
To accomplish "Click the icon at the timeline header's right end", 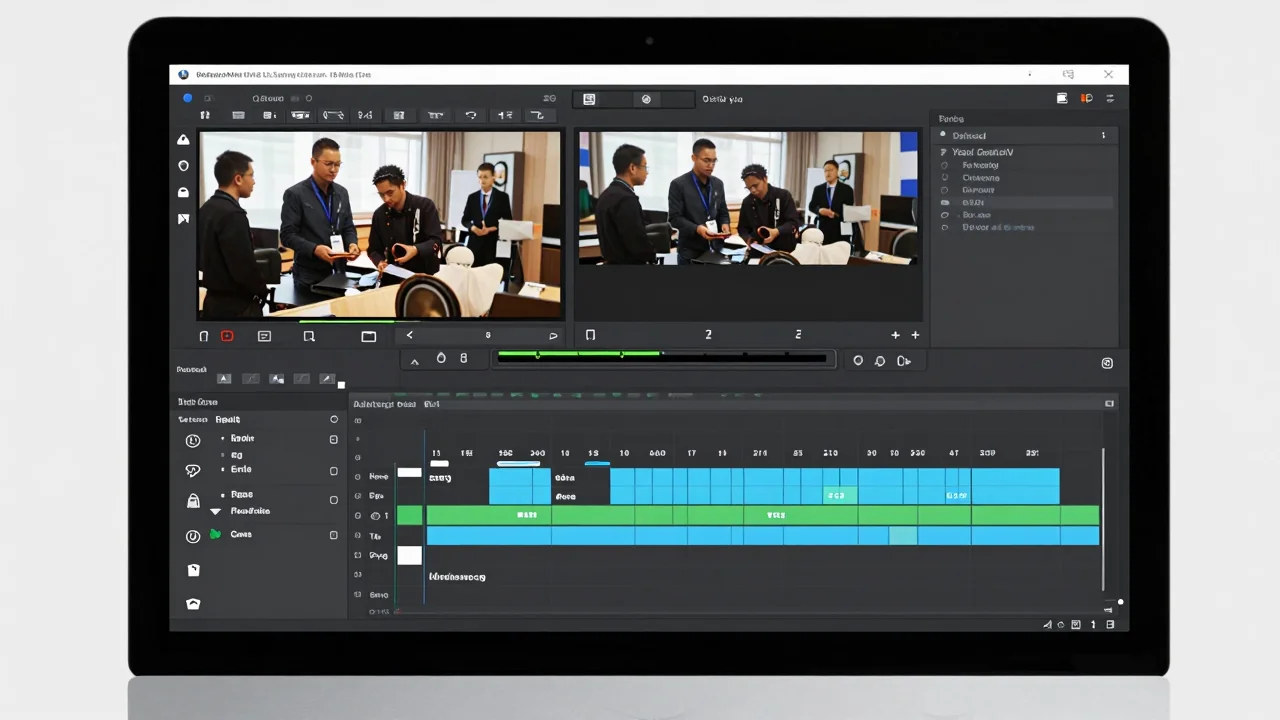I will click(1109, 403).
